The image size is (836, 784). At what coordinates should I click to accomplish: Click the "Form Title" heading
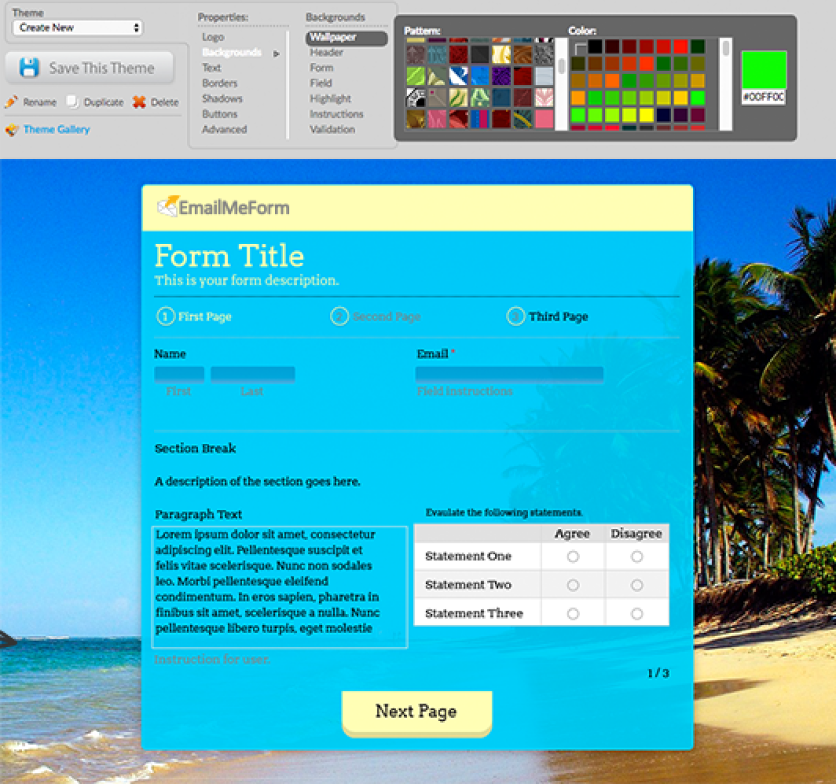tap(229, 256)
